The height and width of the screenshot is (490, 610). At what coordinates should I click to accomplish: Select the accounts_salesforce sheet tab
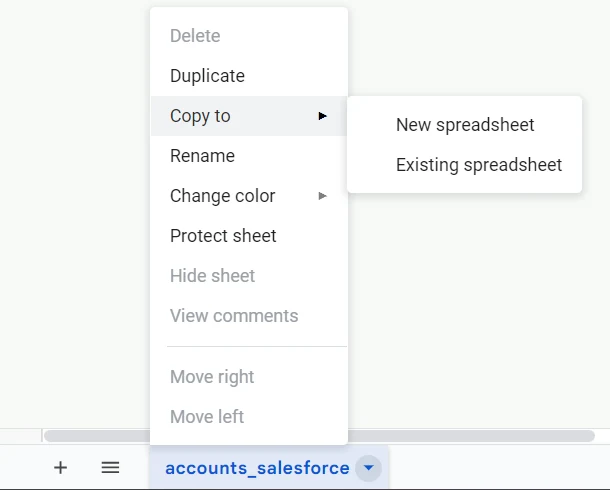click(257, 468)
